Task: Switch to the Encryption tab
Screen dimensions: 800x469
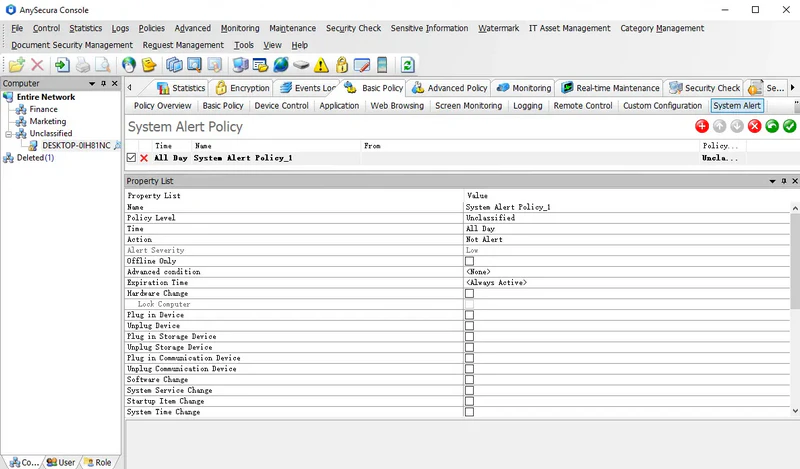Action: [242, 88]
